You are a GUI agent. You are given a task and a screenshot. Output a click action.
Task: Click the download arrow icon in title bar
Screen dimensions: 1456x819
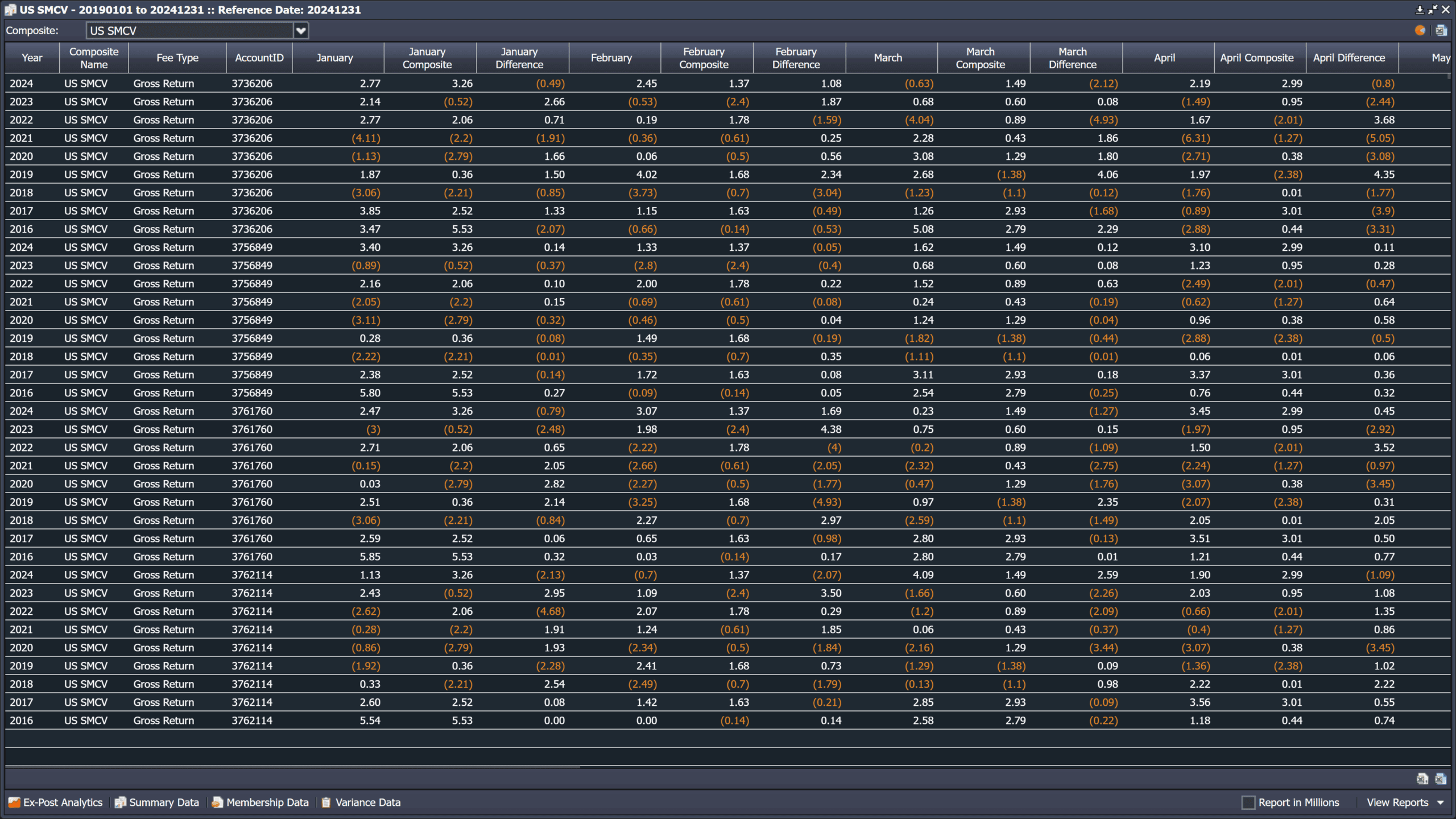coord(1420,10)
